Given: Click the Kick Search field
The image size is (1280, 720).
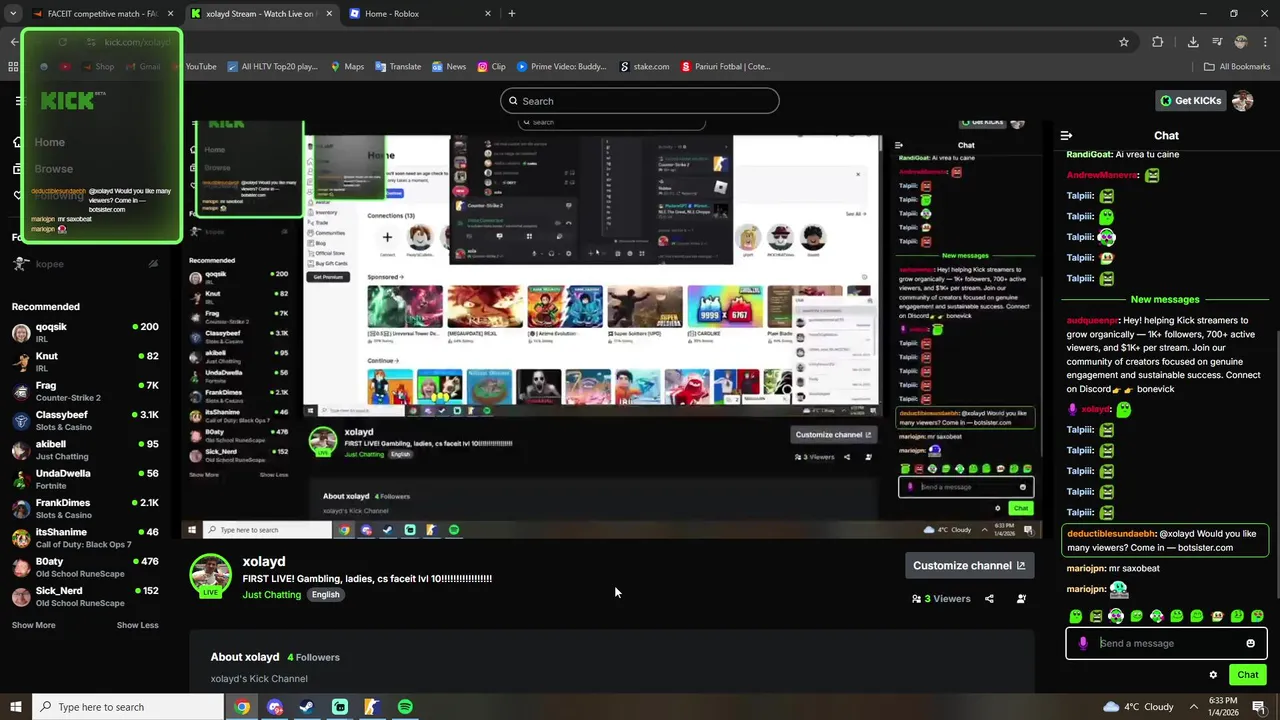Looking at the screenshot, I should click(x=640, y=101).
